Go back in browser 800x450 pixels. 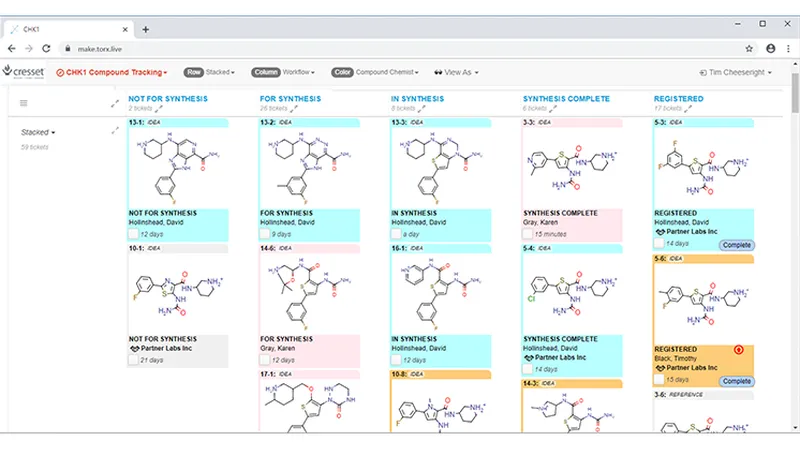(x=12, y=48)
